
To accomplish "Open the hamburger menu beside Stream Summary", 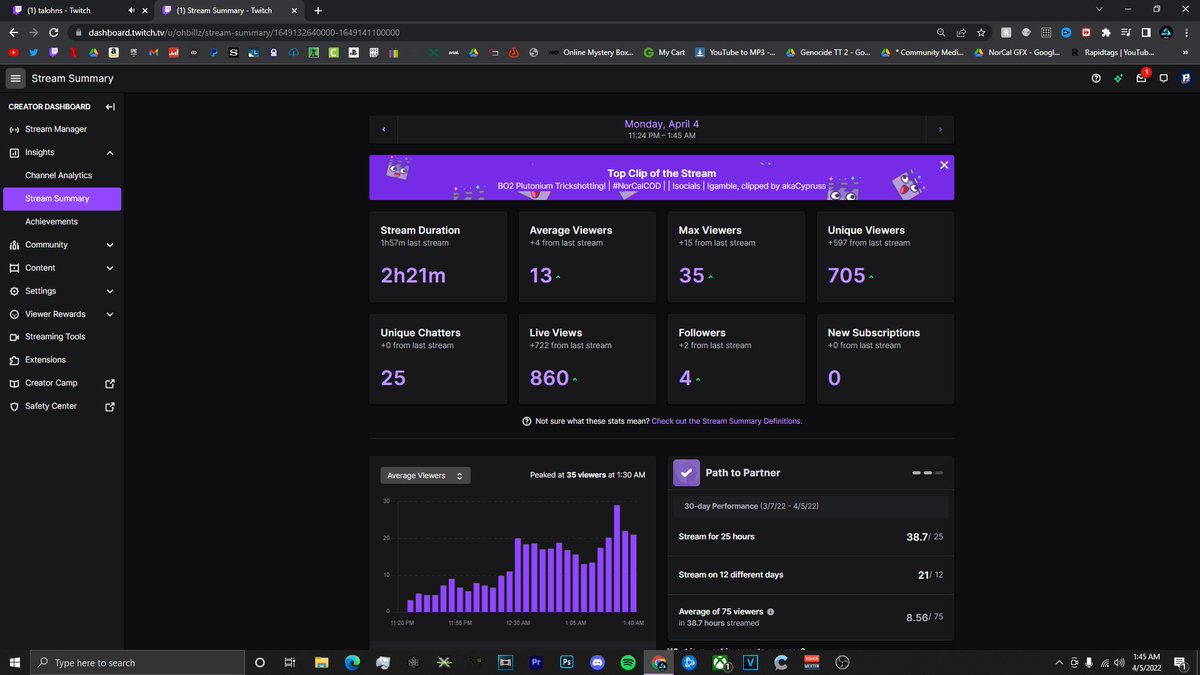I will (x=15, y=78).
